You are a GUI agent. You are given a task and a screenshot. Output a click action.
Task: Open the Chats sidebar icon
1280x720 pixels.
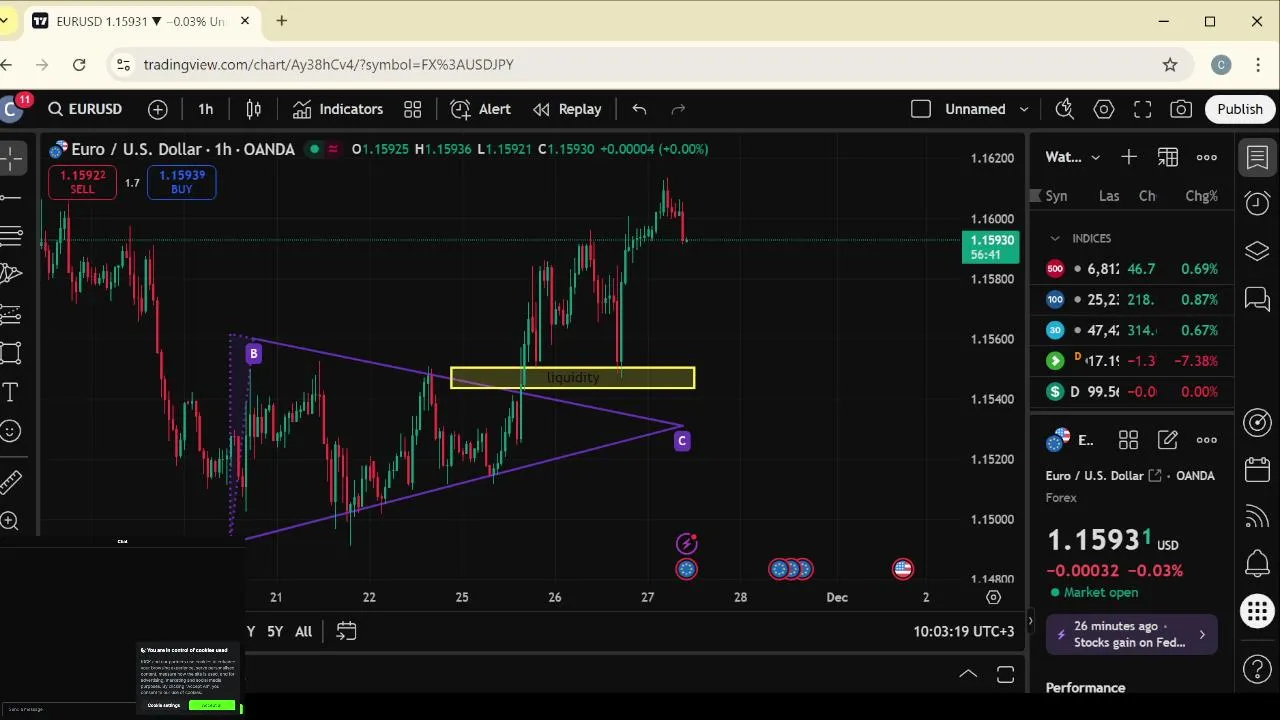click(x=1257, y=298)
